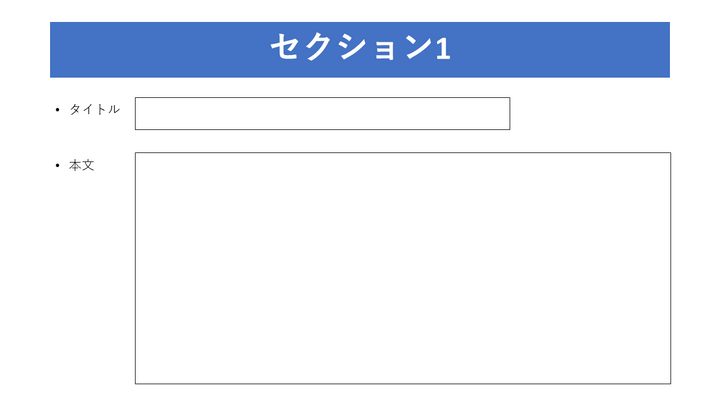Click the bullet point before タイトル
Screen dimensions: 720x405
57,110
